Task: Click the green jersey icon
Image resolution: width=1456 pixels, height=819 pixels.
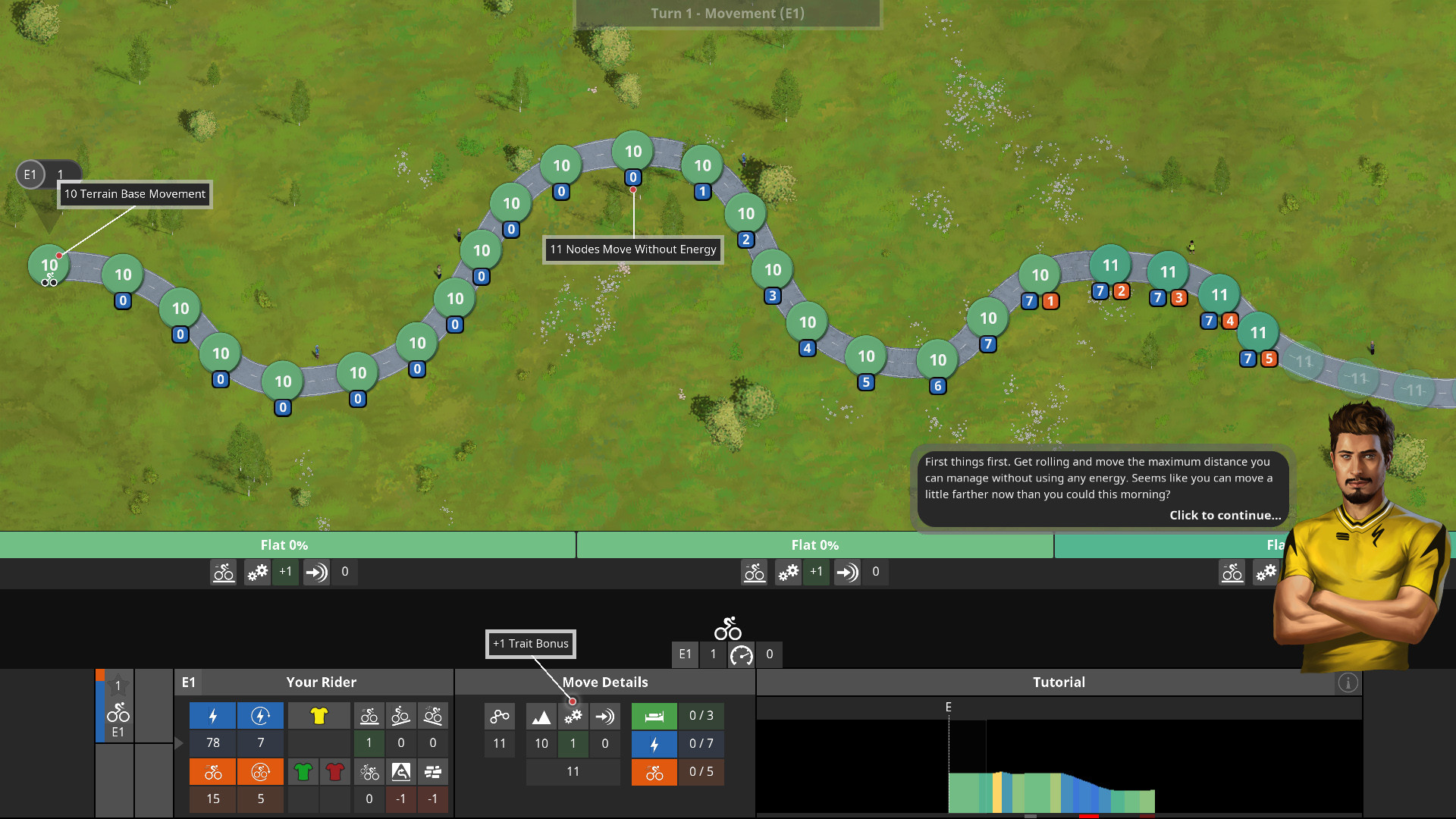Action: point(303,772)
